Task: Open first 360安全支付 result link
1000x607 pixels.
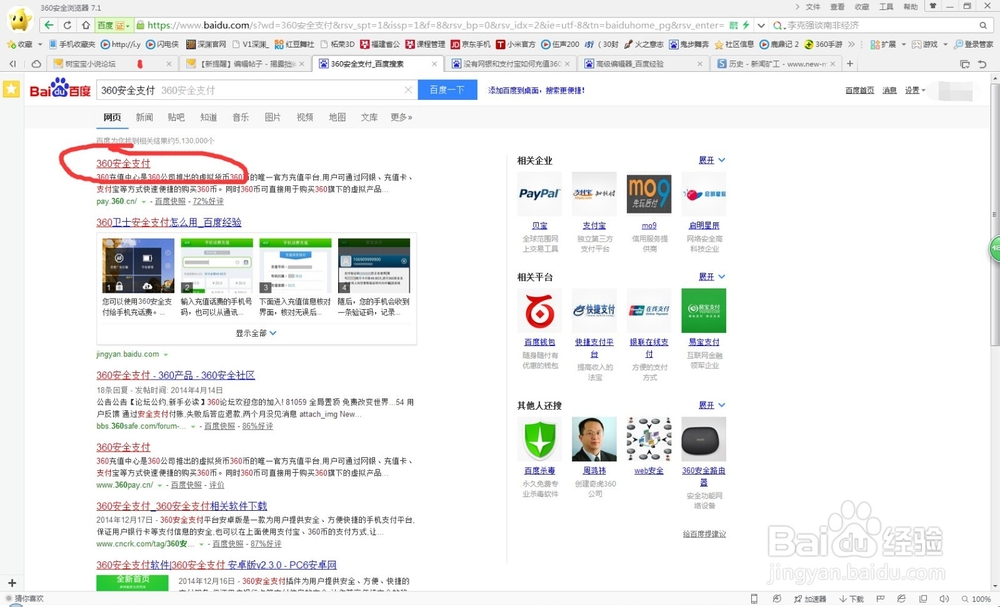Action: [123, 163]
